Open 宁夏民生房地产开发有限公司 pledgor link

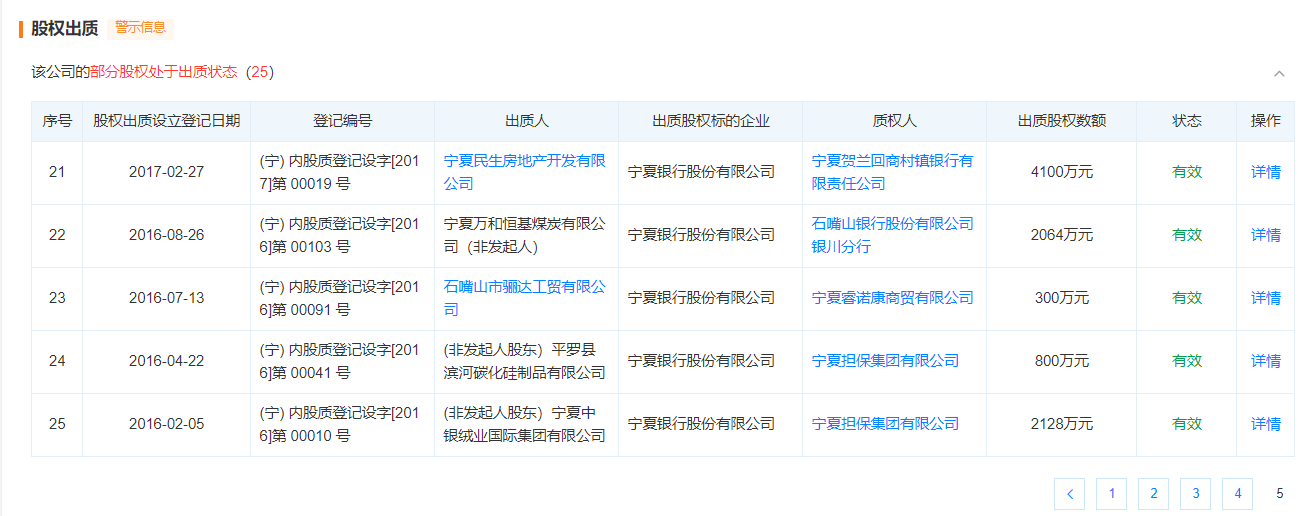[525, 172]
